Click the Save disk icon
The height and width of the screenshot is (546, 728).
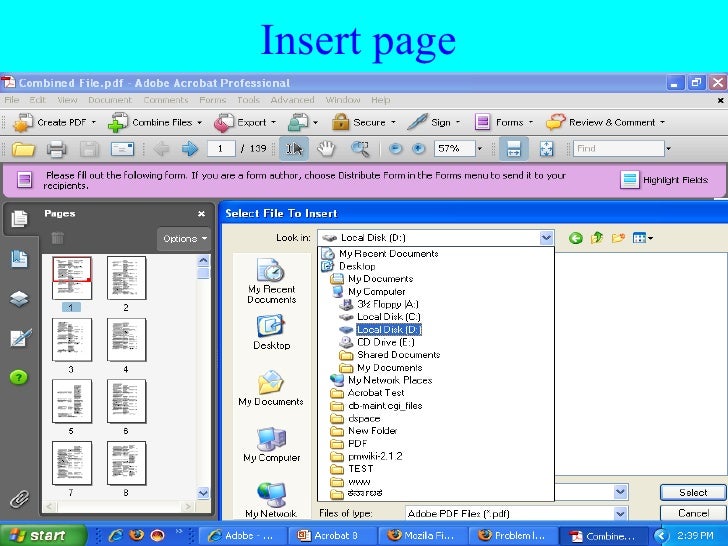89,149
